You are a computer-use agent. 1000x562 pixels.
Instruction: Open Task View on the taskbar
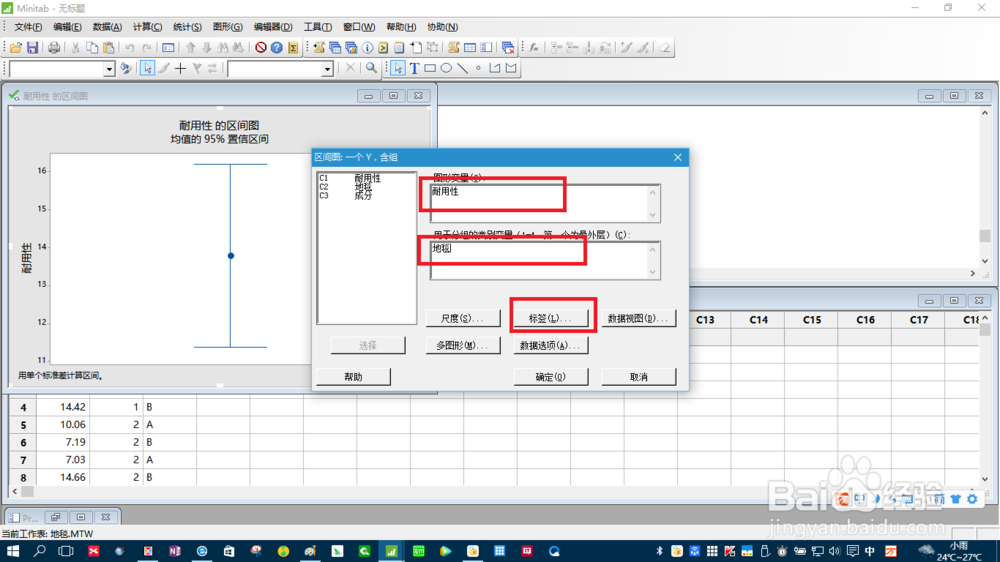[66, 551]
